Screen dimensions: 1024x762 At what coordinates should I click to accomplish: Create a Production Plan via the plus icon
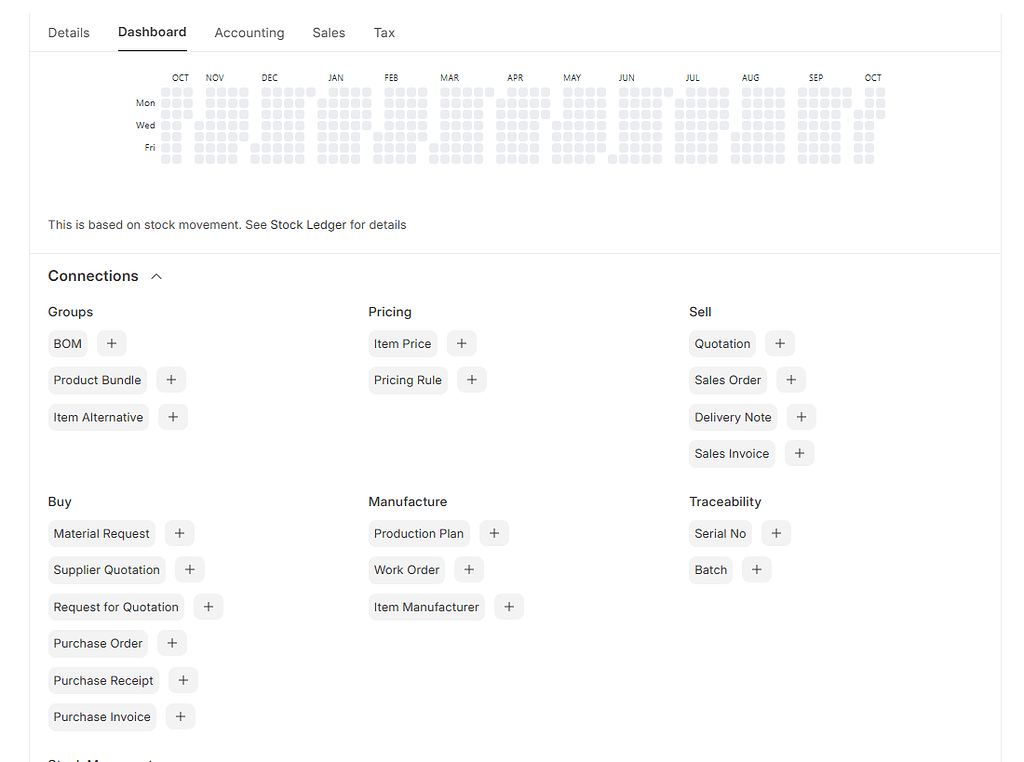pyautogui.click(x=494, y=533)
